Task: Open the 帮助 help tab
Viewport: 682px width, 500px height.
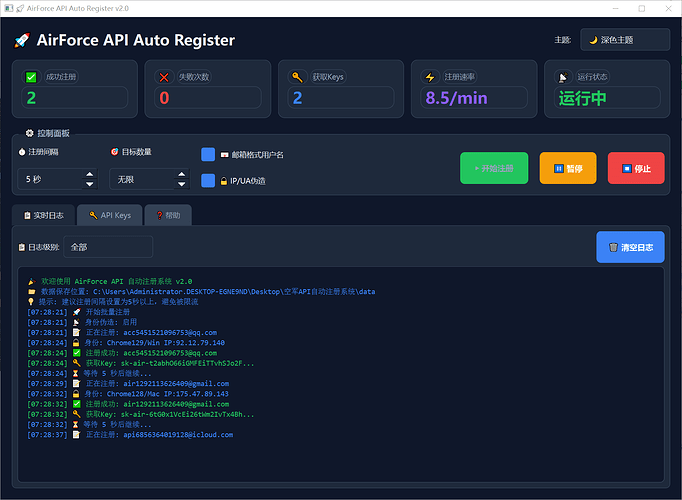Action: click(x=167, y=215)
